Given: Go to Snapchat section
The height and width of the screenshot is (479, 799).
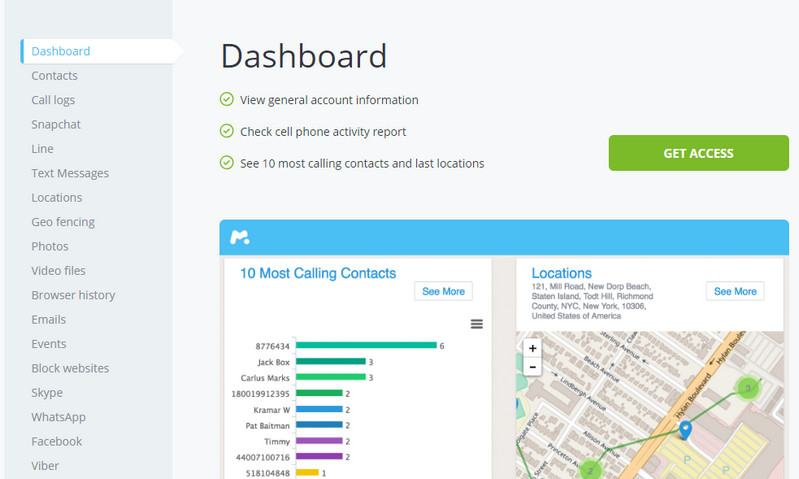Looking at the screenshot, I should pyautogui.click(x=56, y=124).
